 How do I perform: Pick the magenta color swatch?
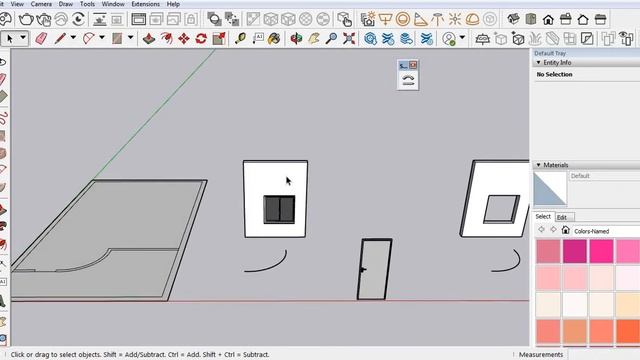click(x=575, y=251)
